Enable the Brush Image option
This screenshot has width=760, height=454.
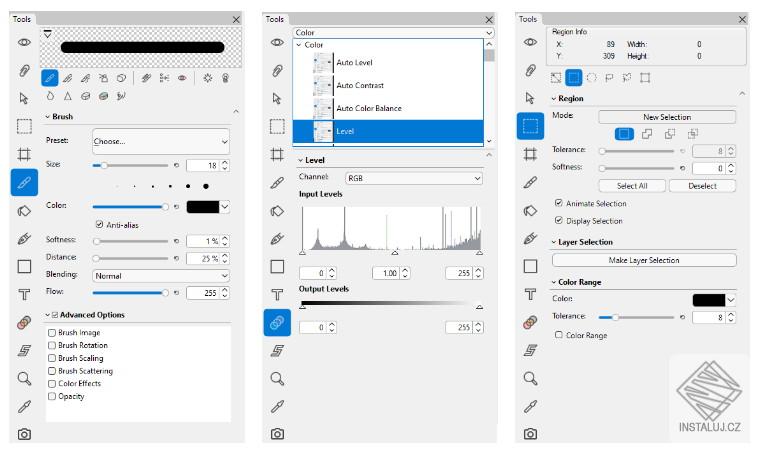52,333
